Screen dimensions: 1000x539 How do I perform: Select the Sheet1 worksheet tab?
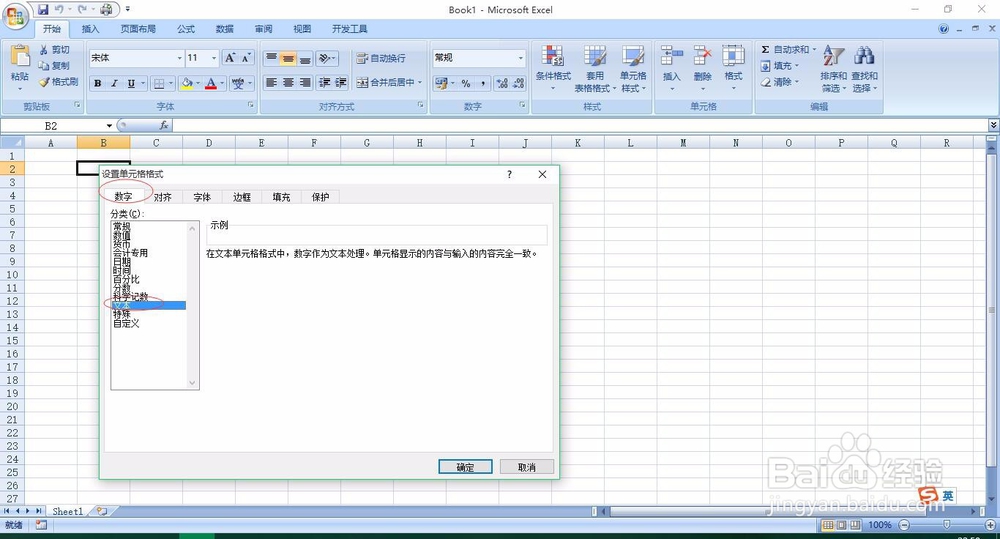pyautogui.click(x=68, y=511)
